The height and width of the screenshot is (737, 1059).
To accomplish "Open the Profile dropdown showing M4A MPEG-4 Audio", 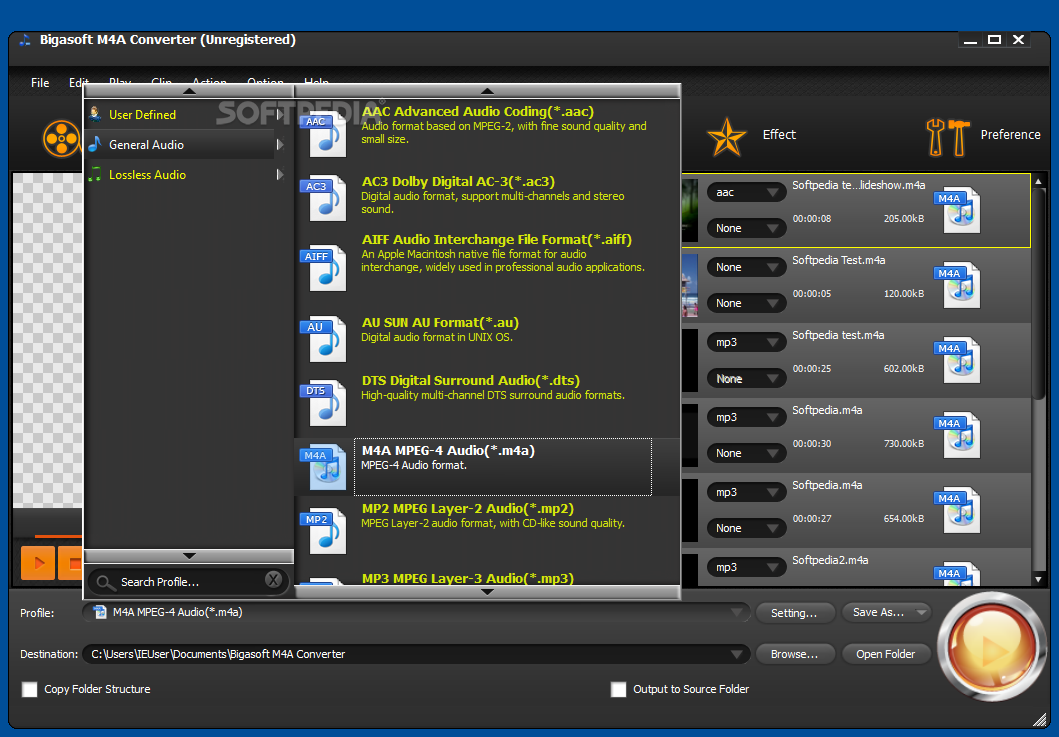I will 738,613.
